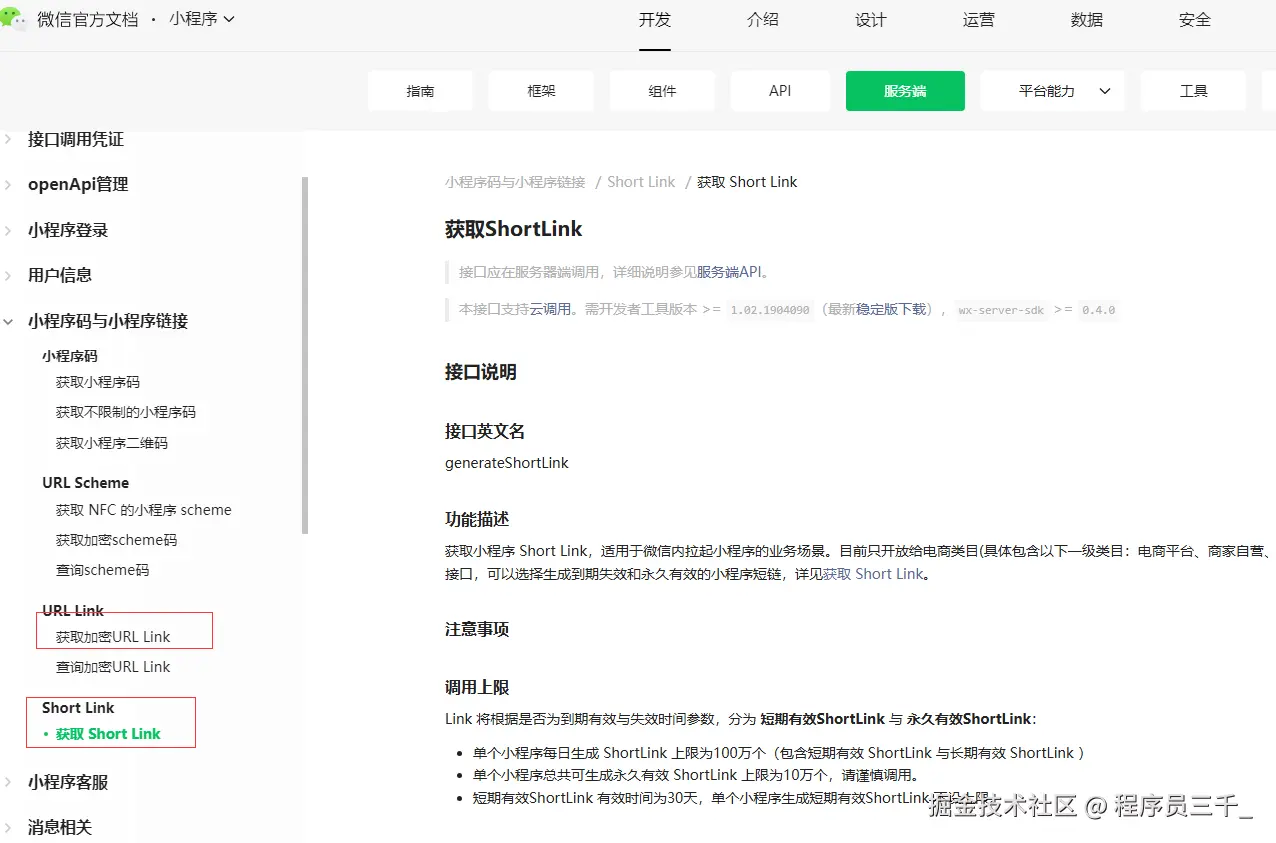Click the 获取ShortLink page title
The height and width of the screenshot is (843, 1276).
(514, 229)
